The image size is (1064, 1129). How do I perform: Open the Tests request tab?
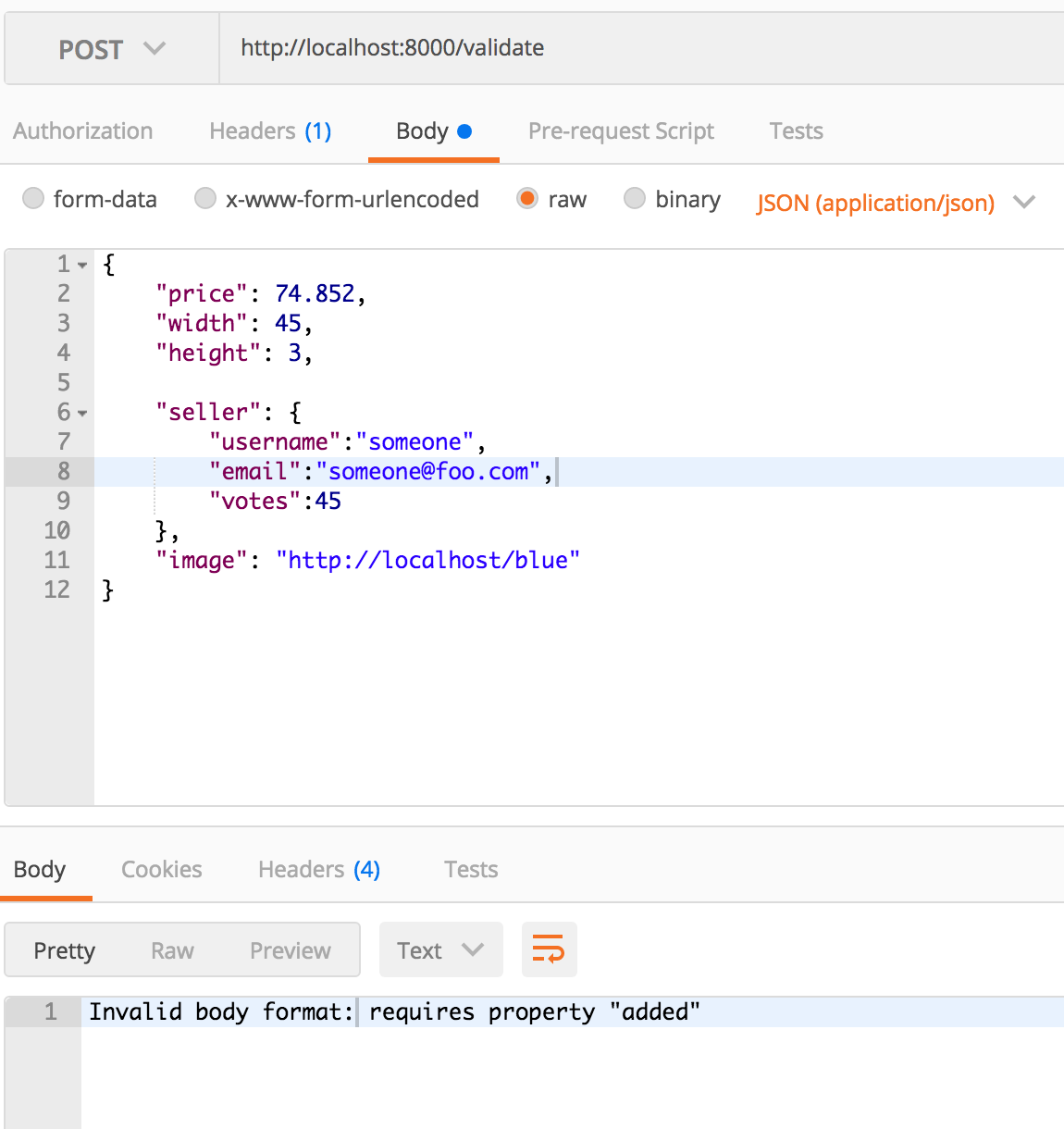click(x=795, y=130)
